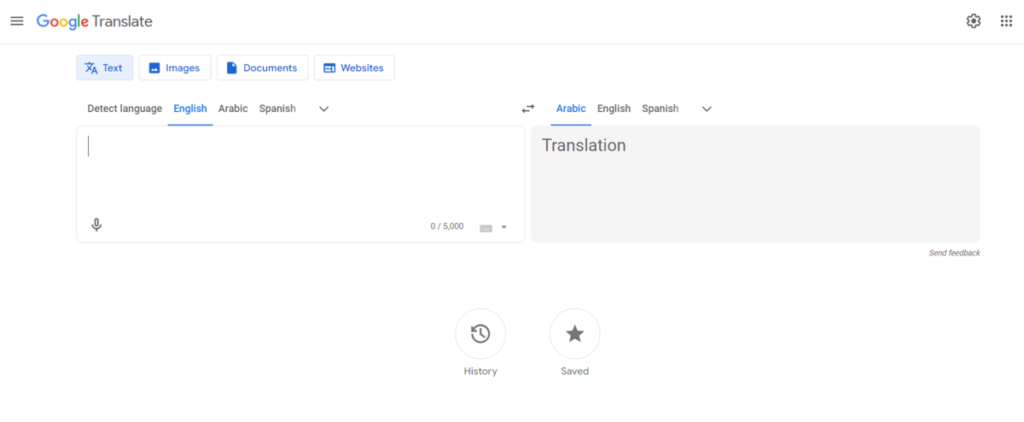
Task: Select Spanish as source language
Action: point(278,108)
